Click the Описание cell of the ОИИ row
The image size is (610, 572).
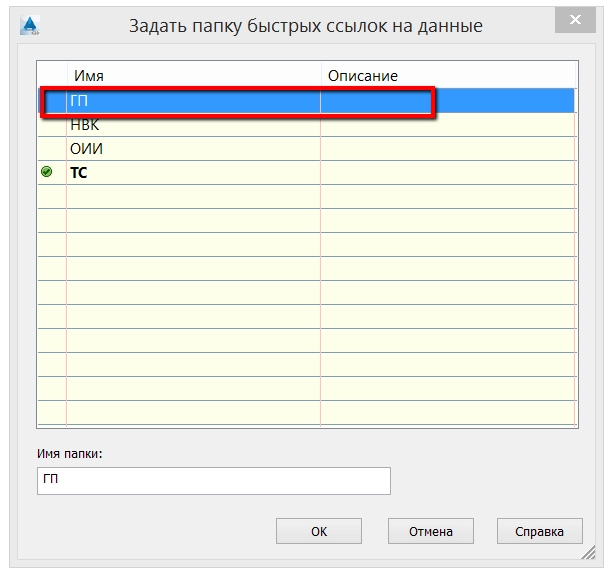(448, 149)
